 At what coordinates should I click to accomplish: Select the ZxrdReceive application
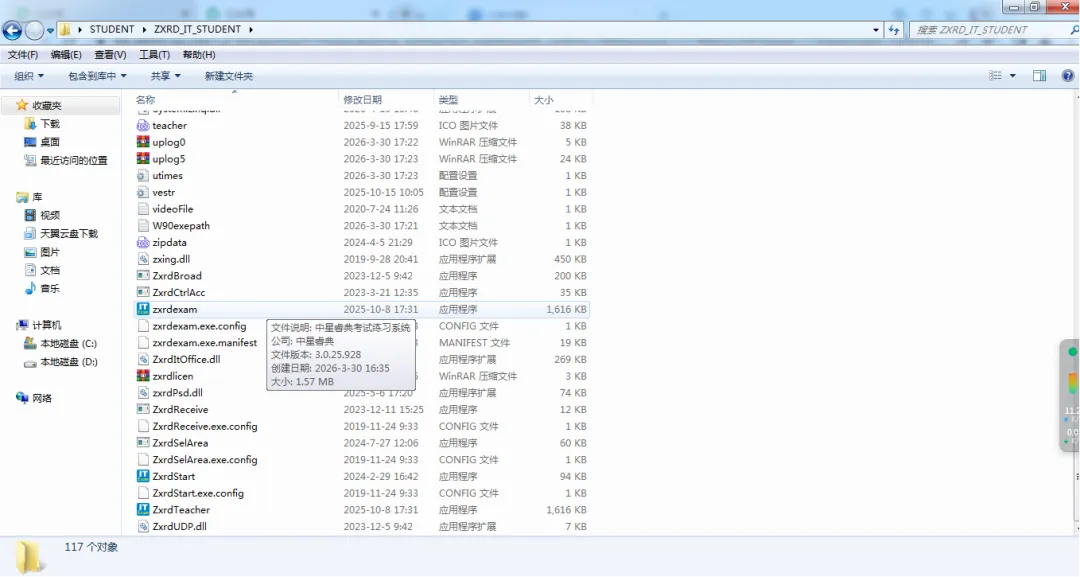182,409
